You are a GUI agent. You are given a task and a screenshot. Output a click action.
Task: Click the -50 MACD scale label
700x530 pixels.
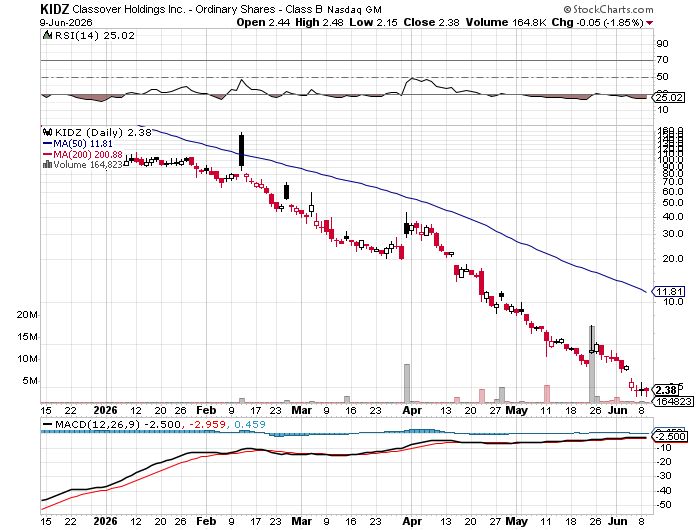click(664, 505)
